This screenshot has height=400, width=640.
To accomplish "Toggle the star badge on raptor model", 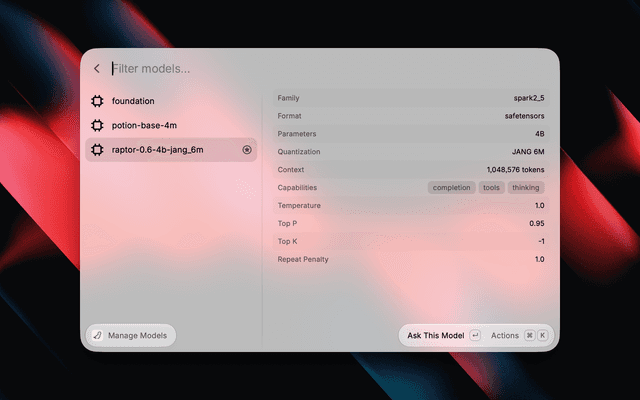I will coord(247,150).
